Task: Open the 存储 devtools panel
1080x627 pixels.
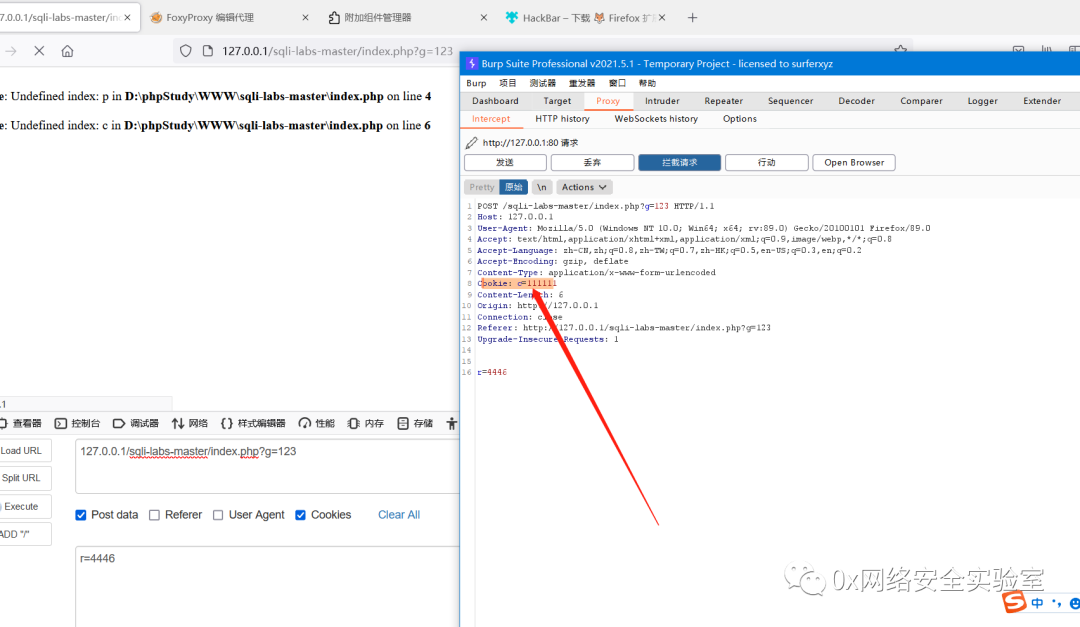Action: click(415, 423)
